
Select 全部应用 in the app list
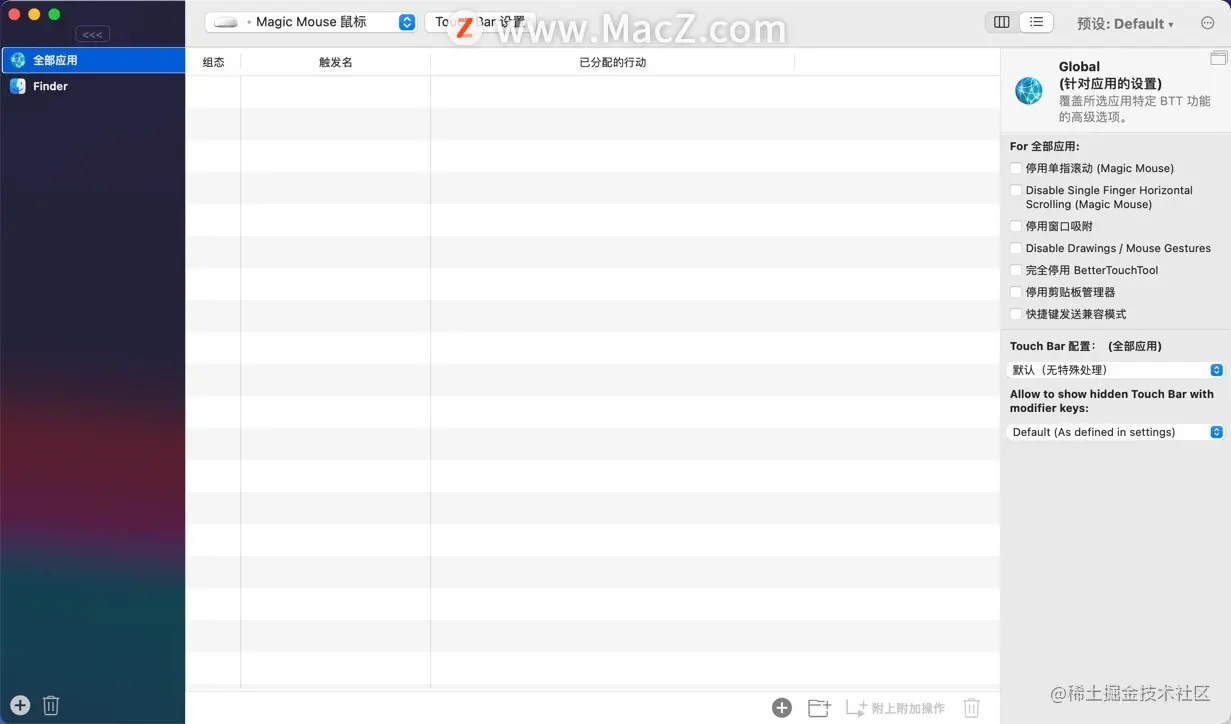coord(93,60)
